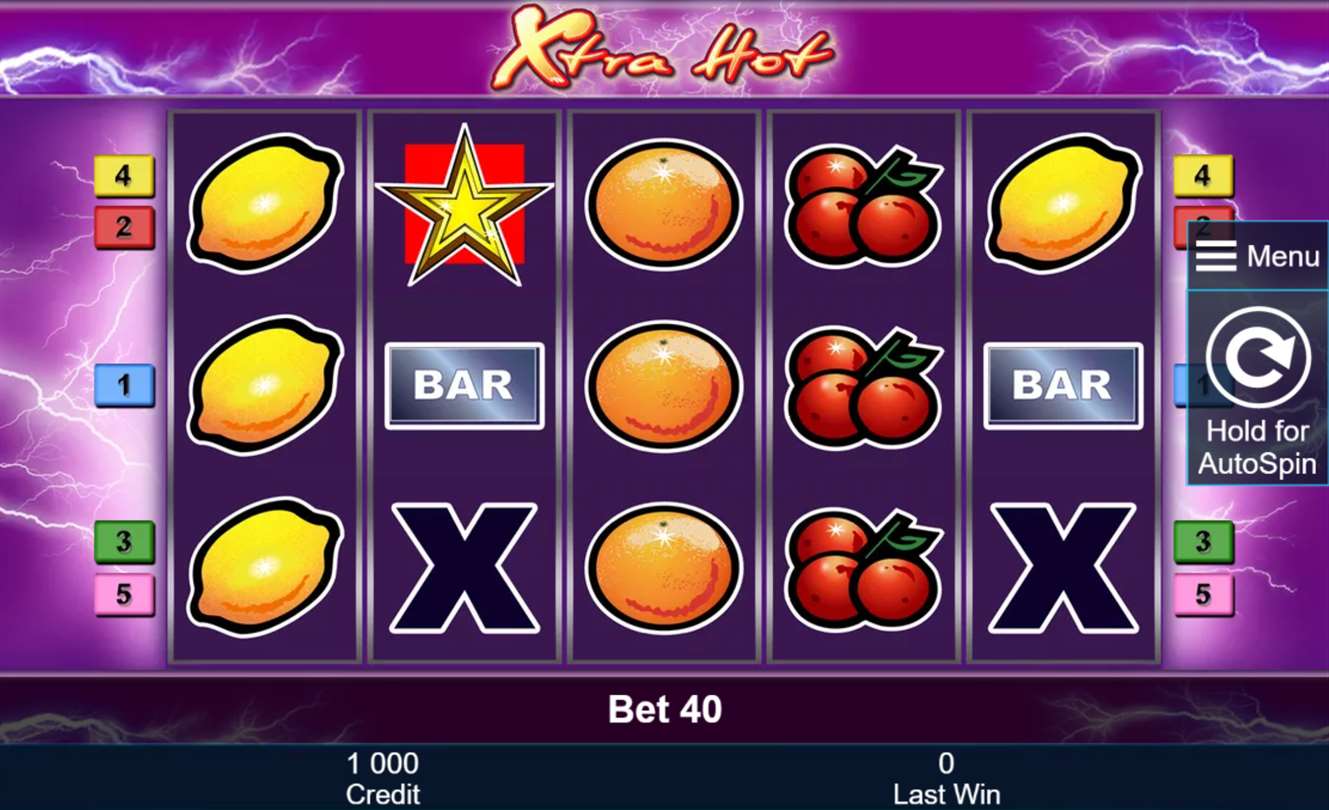The image size is (1329, 810).
Task: Click the Xtra Hot logo title
Action: [x=664, y=47]
